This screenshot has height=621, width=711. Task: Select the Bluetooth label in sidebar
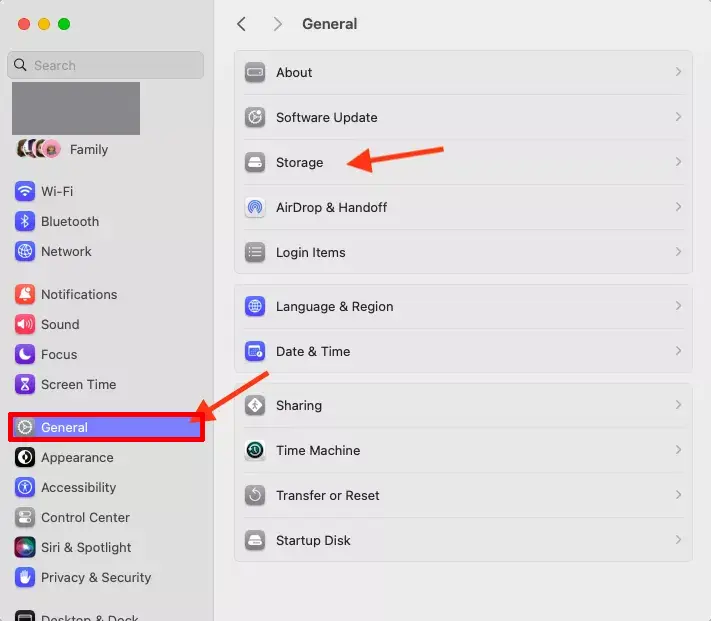point(70,221)
